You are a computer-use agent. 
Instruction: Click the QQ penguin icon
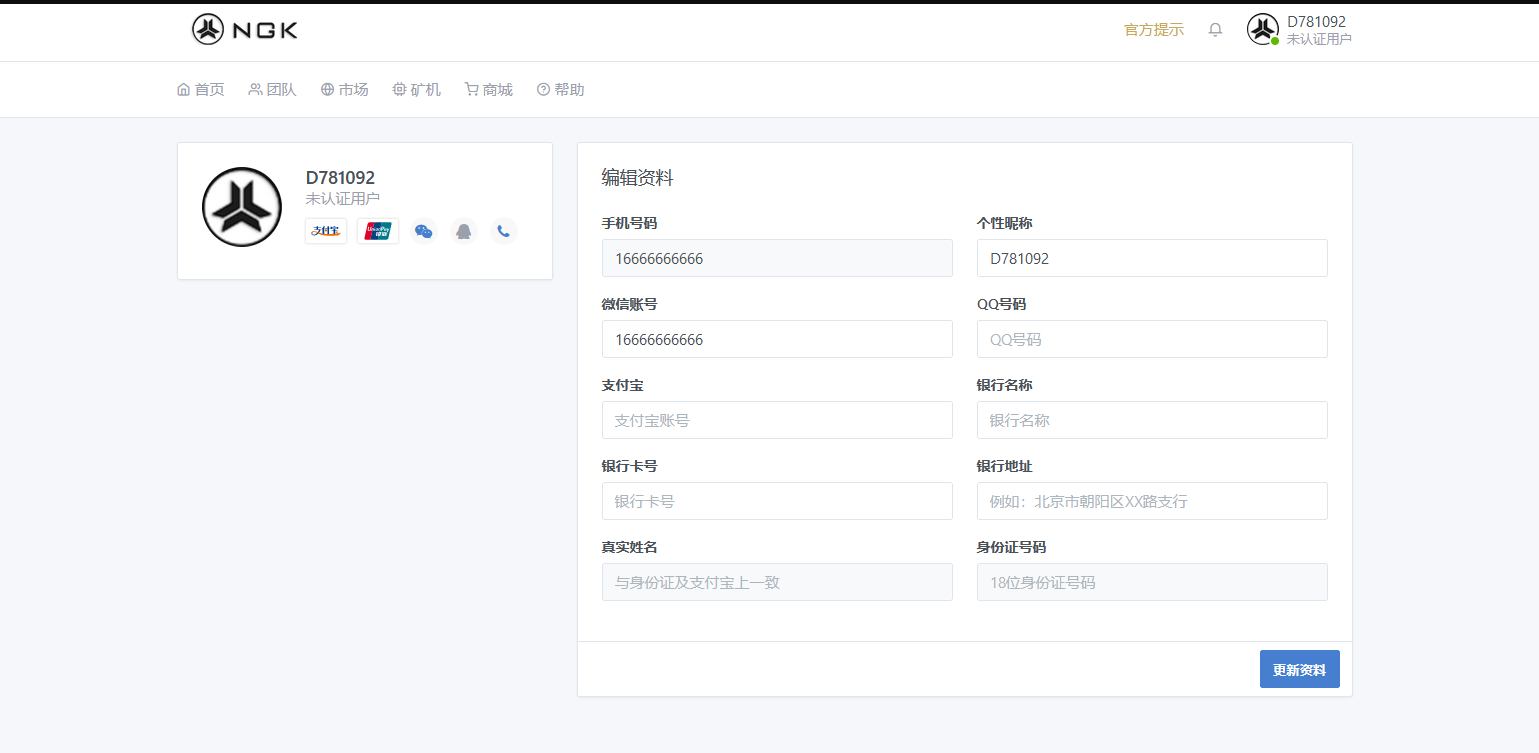click(x=464, y=231)
